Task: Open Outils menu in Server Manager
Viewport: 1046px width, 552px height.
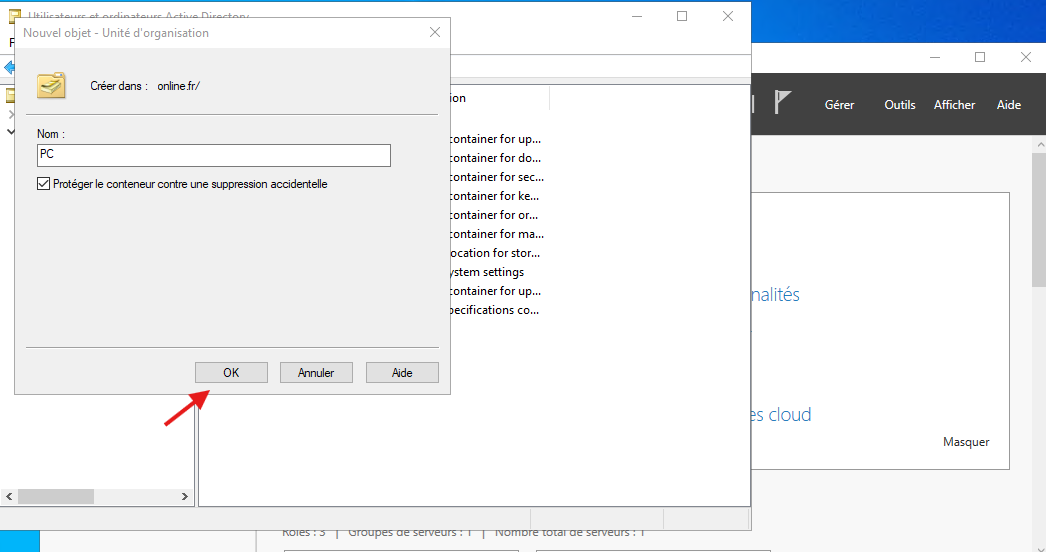Action: pyautogui.click(x=900, y=105)
